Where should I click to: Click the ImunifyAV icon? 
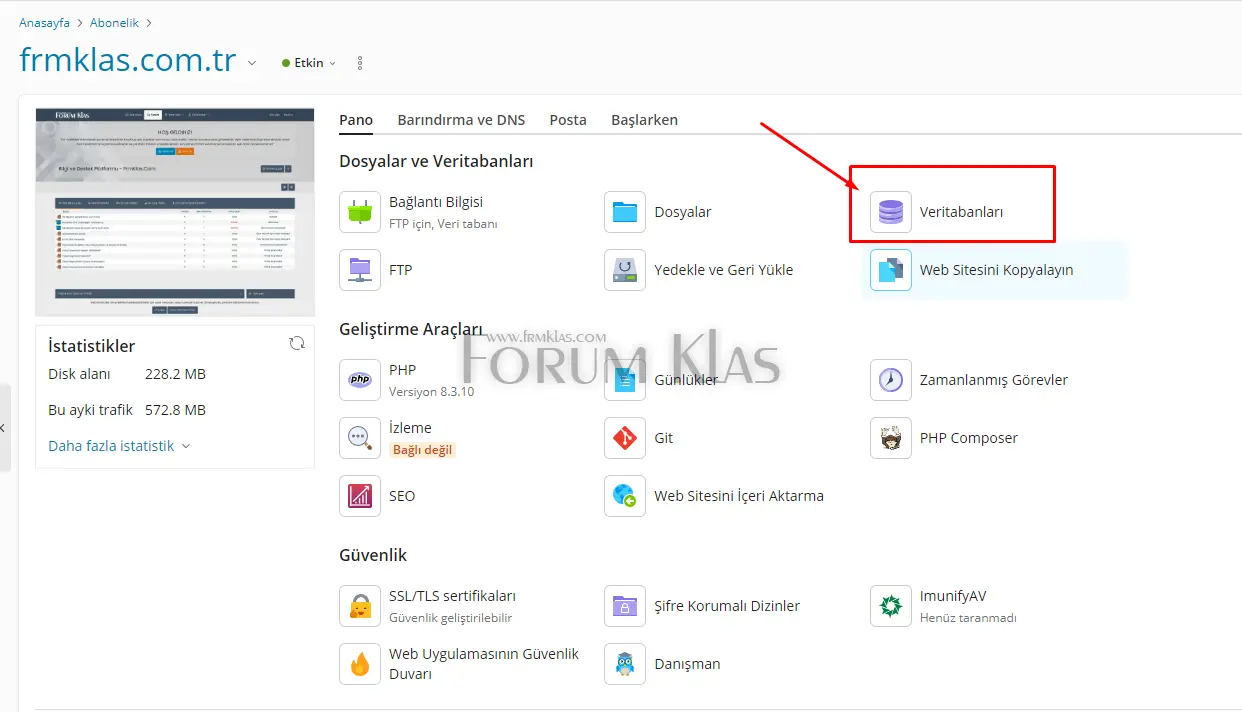(x=890, y=606)
